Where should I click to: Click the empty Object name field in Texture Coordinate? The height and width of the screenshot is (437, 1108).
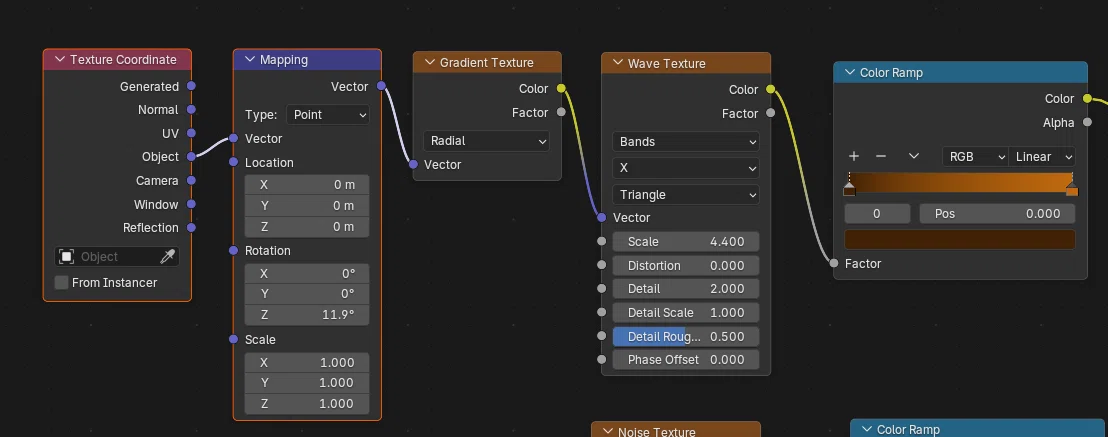point(117,257)
